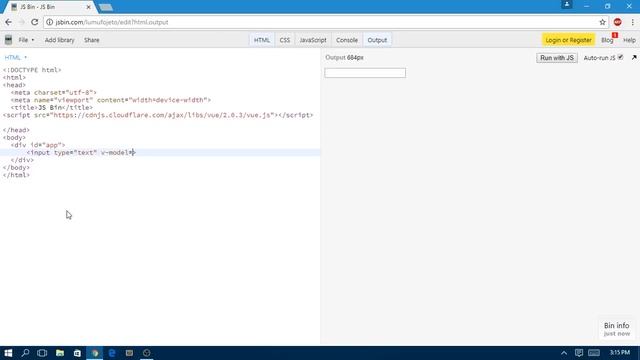The height and width of the screenshot is (360, 640).
Task: Pop out the output in new window
Action: point(634,58)
